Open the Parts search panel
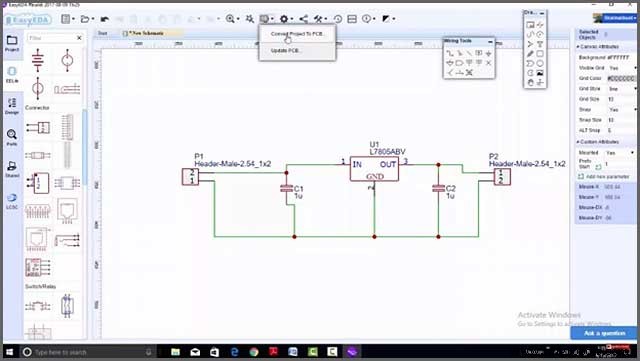Screen dimensions: 640x361 pyautogui.click(x=12, y=138)
